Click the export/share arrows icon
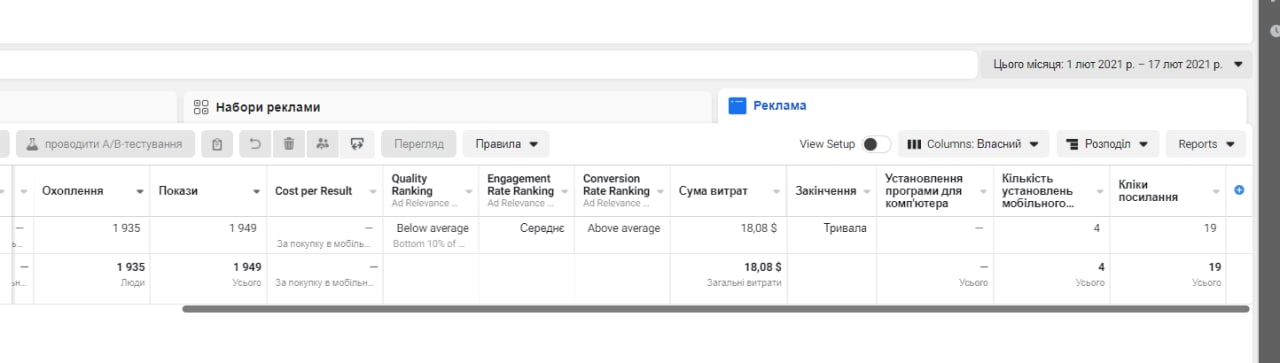This screenshot has width=1280, height=363. click(356, 144)
